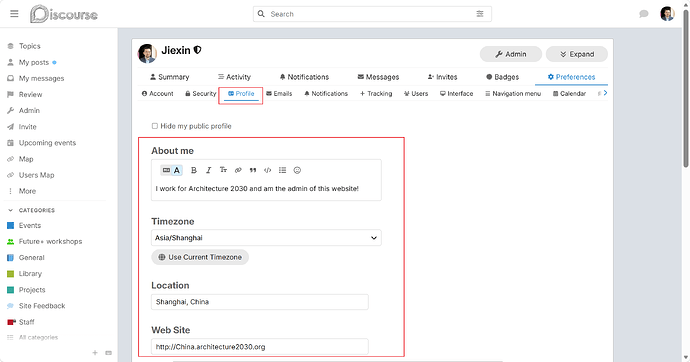
Task: Open the Messages tab
Action: [x=378, y=77]
